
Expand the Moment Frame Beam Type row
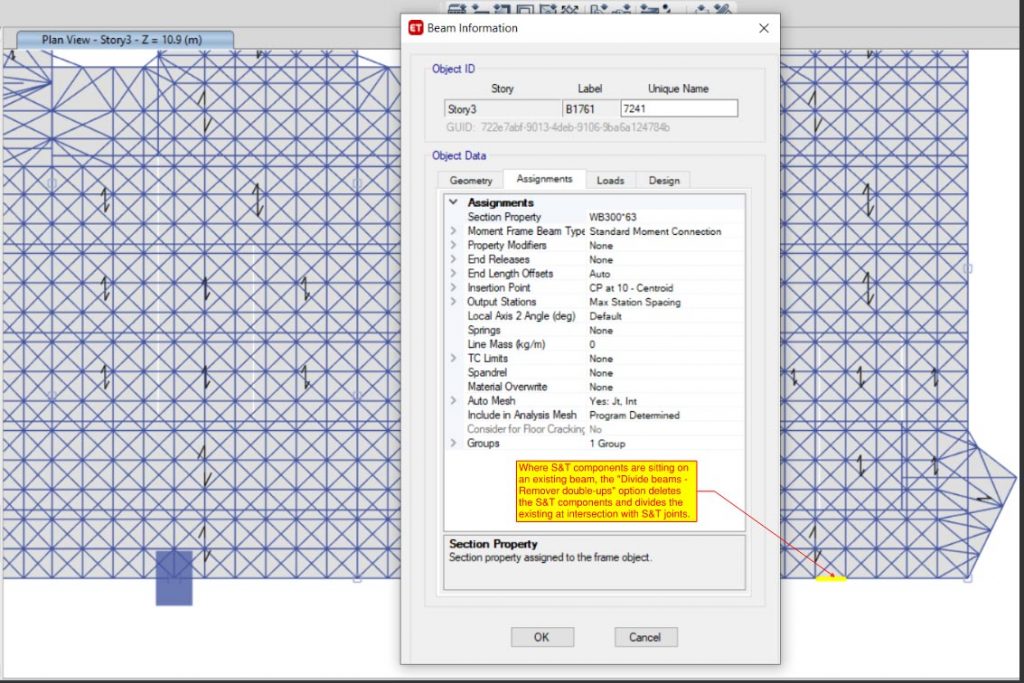click(x=453, y=231)
